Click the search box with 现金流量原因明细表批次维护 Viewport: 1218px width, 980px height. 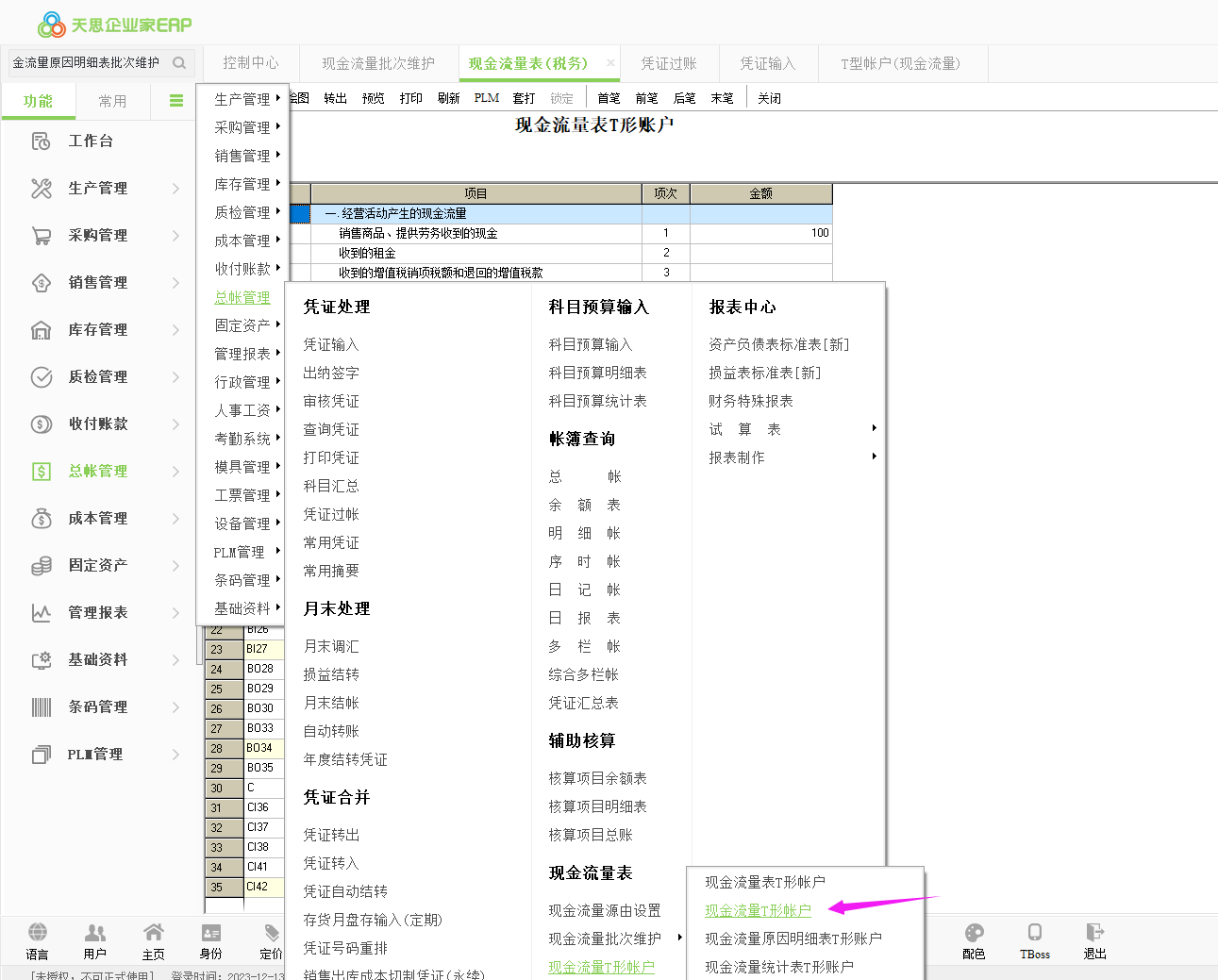click(x=87, y=63)
